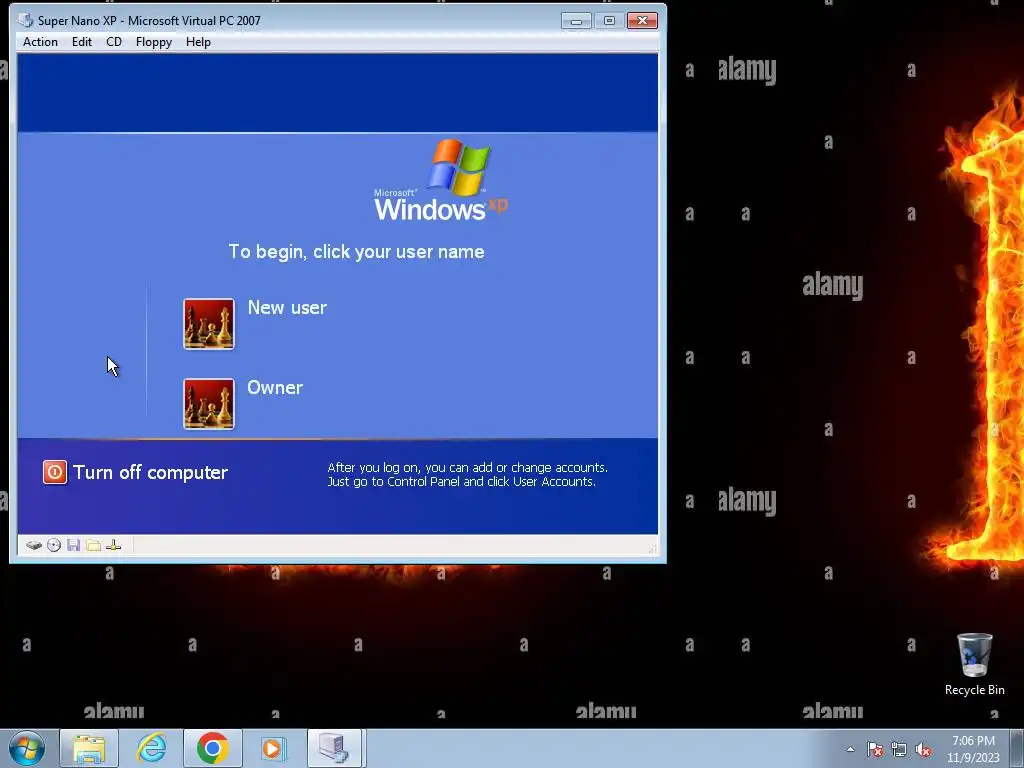
Task: Open the Help menu
Action: tap(198, 42)
